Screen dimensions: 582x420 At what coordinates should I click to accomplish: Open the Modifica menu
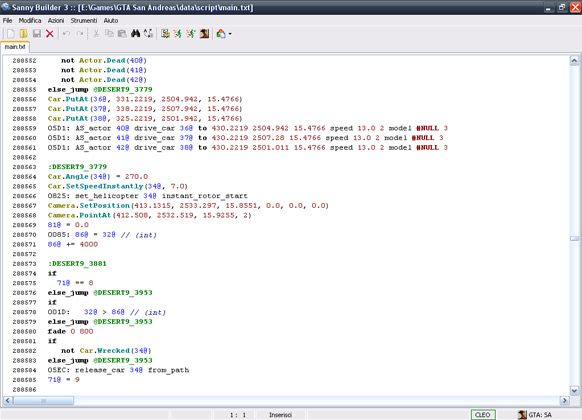[30, 20]
